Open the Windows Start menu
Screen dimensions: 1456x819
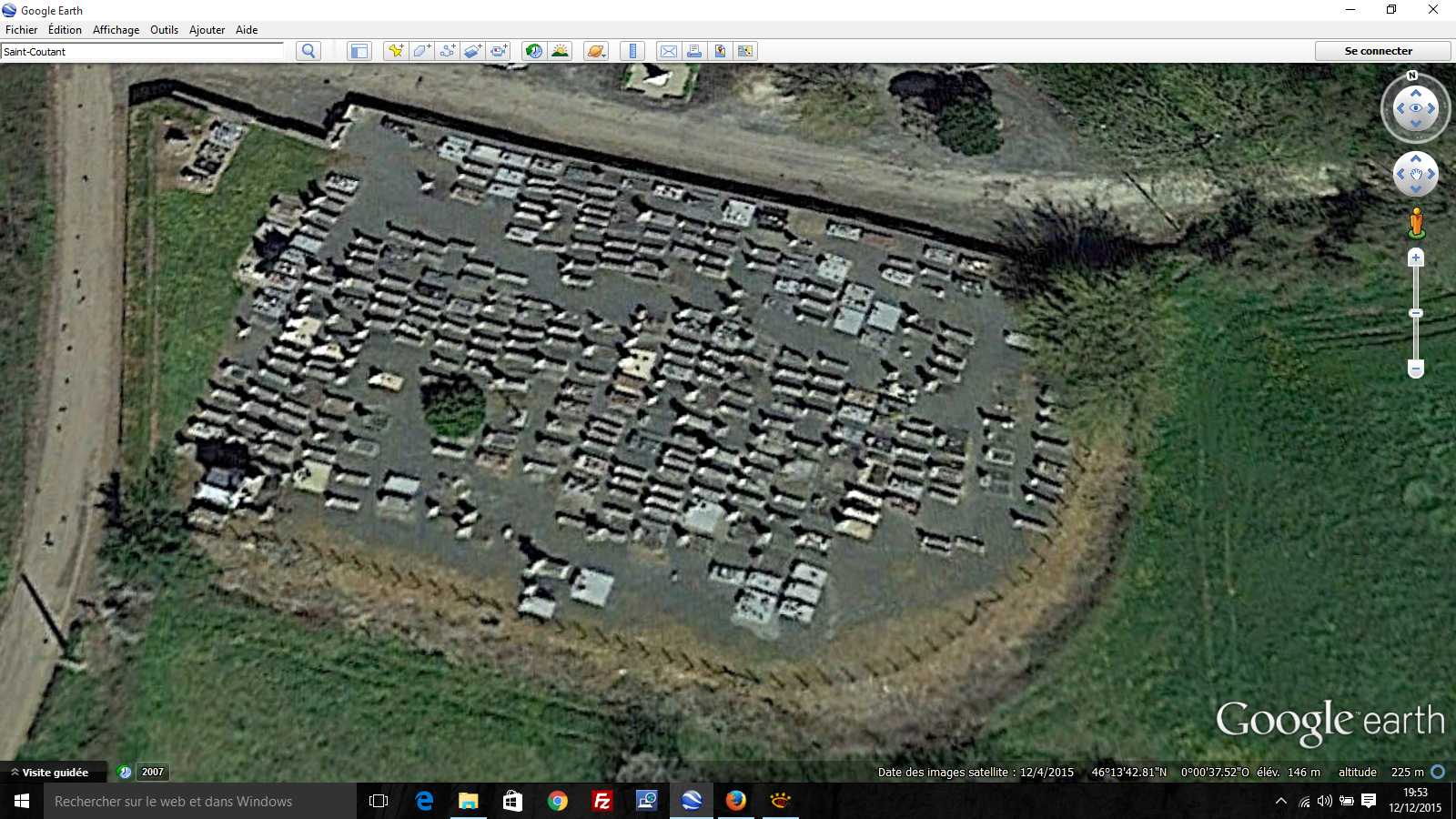[x=22, y=801]
